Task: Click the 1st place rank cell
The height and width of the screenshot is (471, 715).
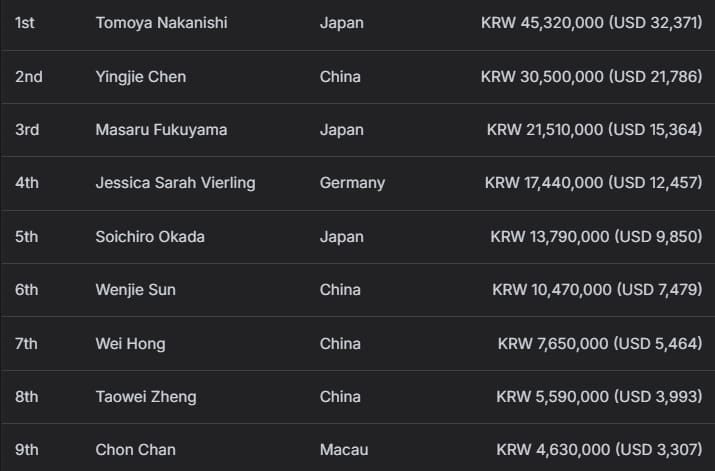Action: (25, 23)
